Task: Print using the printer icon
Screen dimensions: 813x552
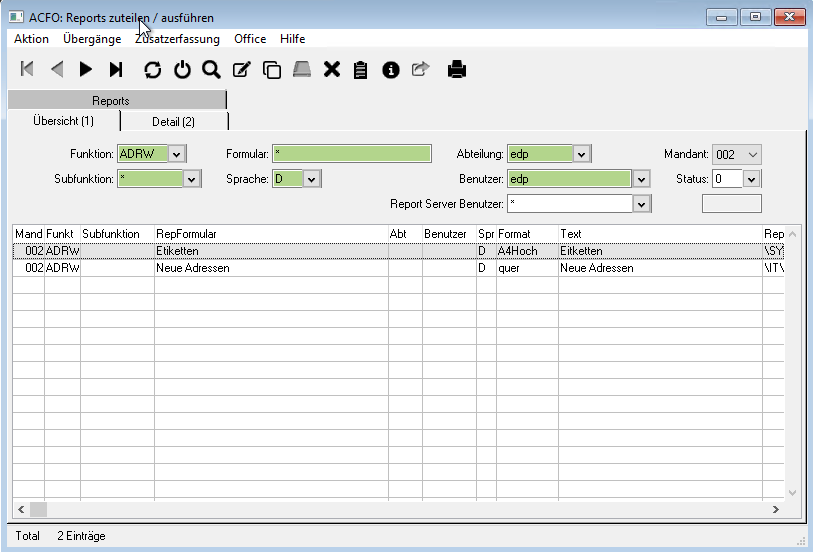Action: 456,69
